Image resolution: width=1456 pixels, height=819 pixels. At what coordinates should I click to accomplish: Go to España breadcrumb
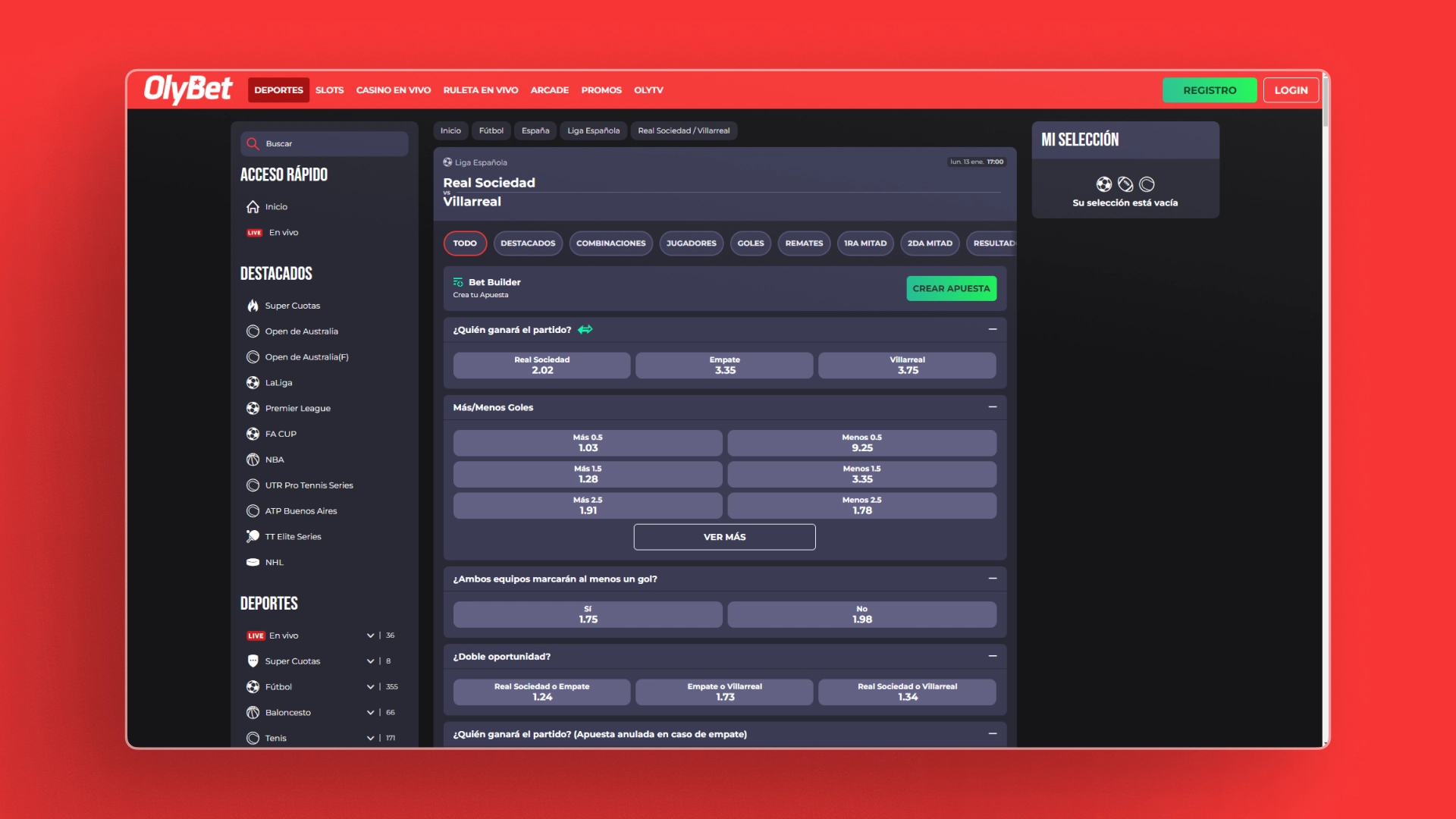(x=535, y=131)
